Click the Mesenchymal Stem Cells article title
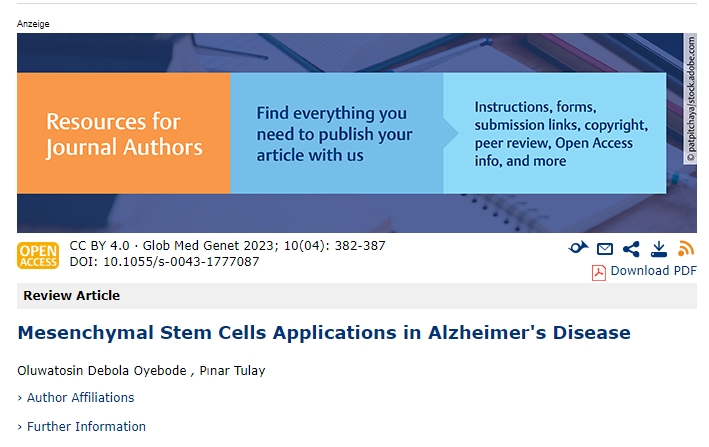This screenshot has height=447, width=709. [323, 332]
